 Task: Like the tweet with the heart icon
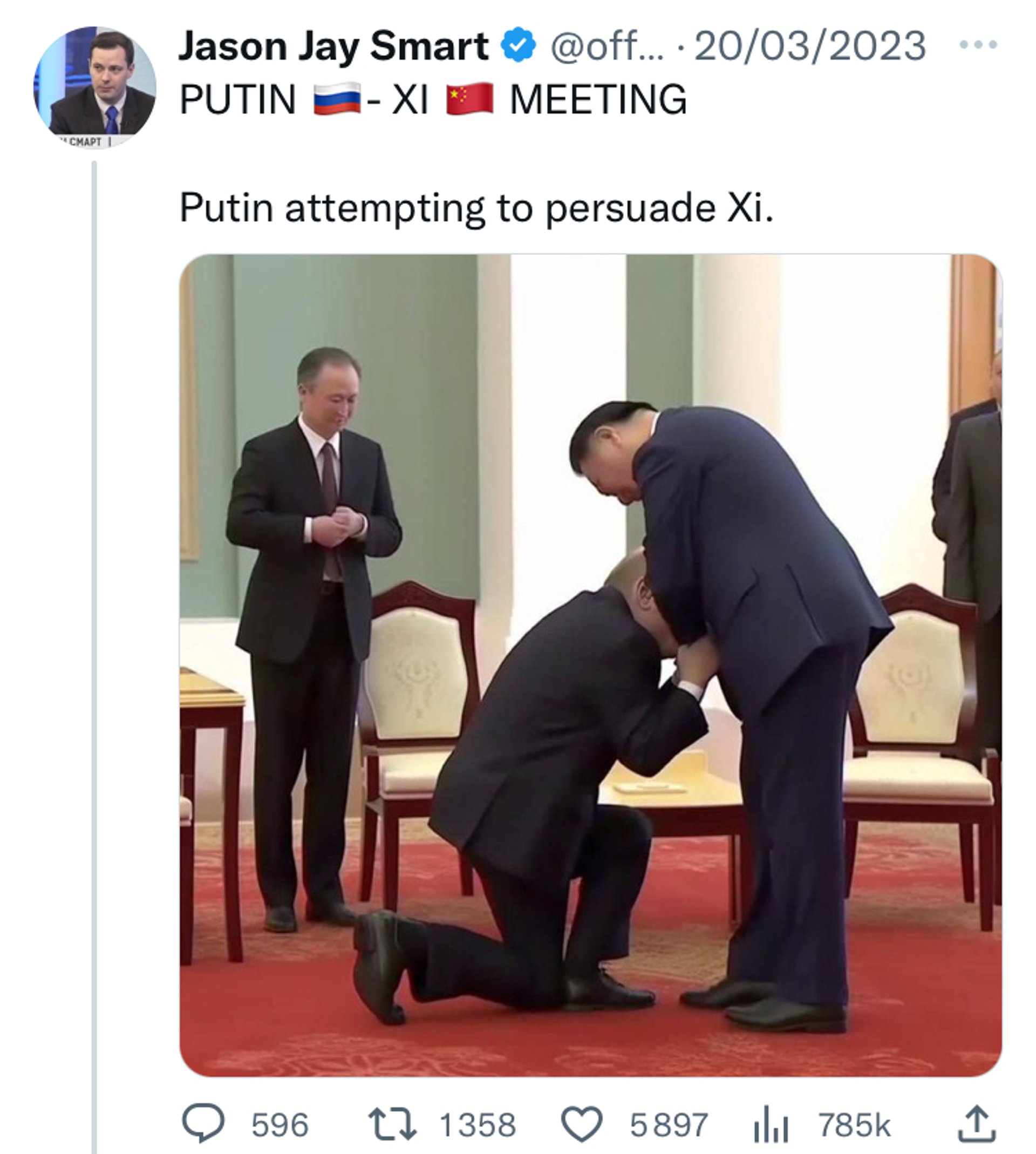coord(582,1124)
